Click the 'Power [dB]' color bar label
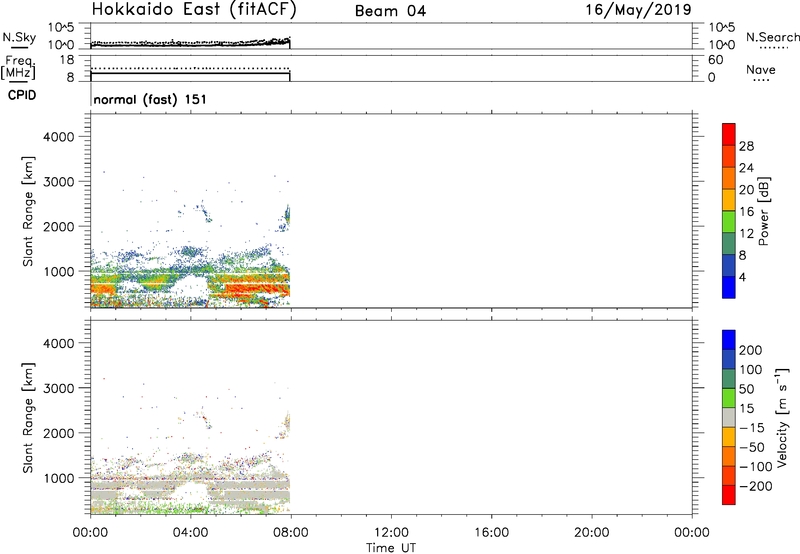 tap(764, 211)
